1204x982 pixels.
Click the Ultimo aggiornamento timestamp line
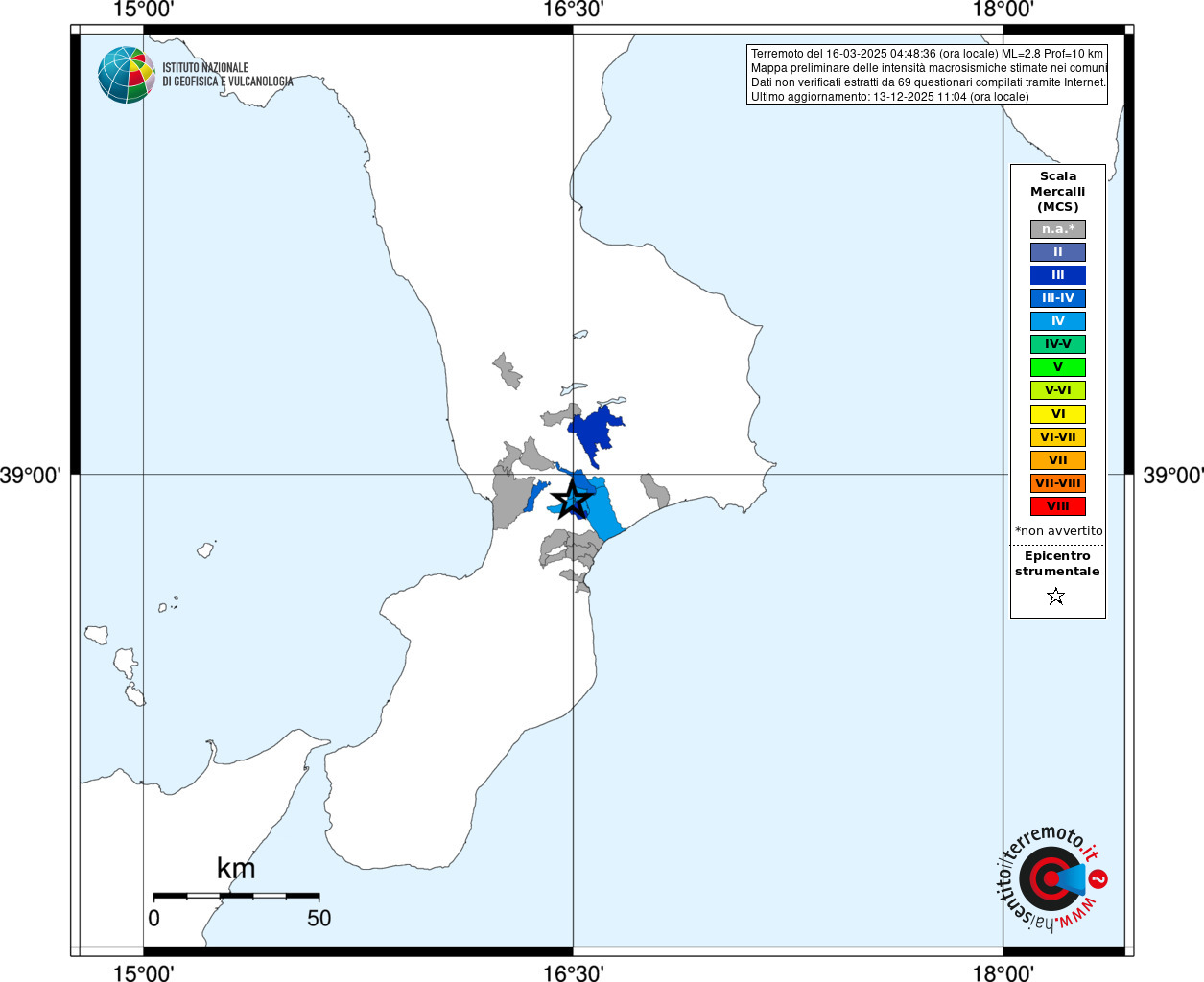coord(889,97)
